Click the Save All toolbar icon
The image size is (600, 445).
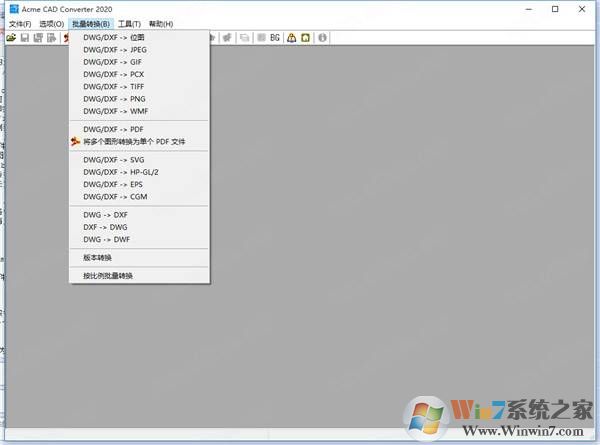(x=38, y=37)
